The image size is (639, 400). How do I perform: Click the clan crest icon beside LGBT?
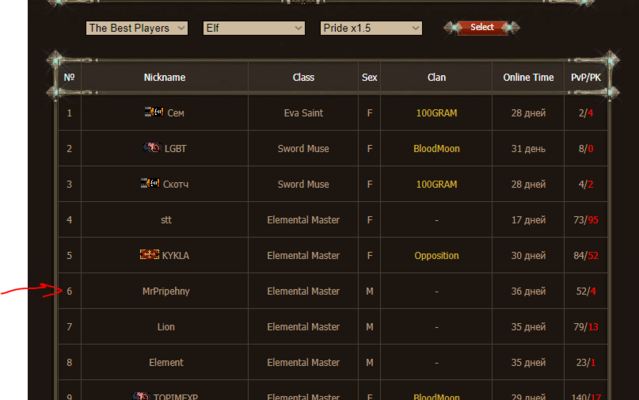point(152,148)
